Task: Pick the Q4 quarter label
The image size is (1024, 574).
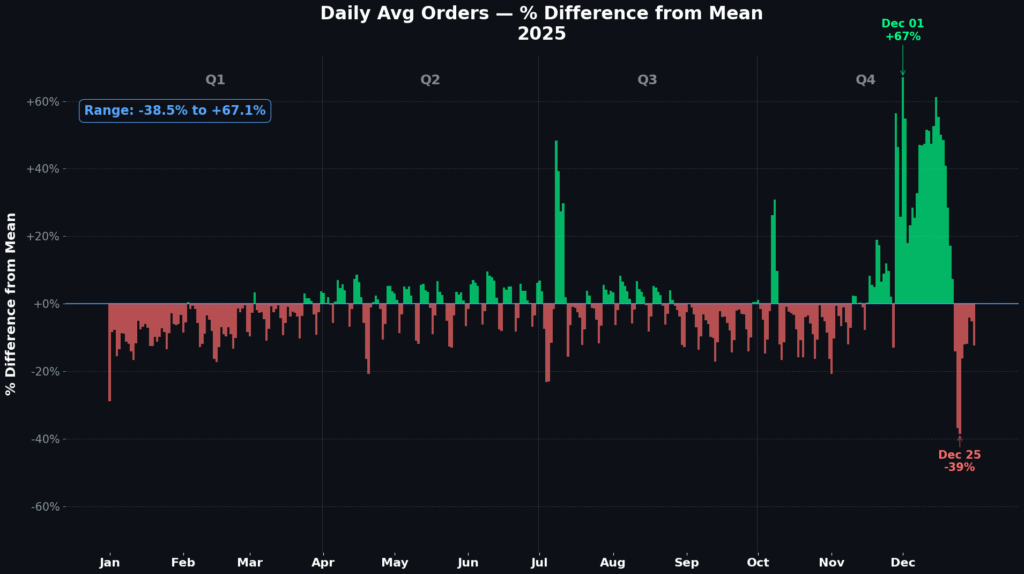Action: point(865,79)
